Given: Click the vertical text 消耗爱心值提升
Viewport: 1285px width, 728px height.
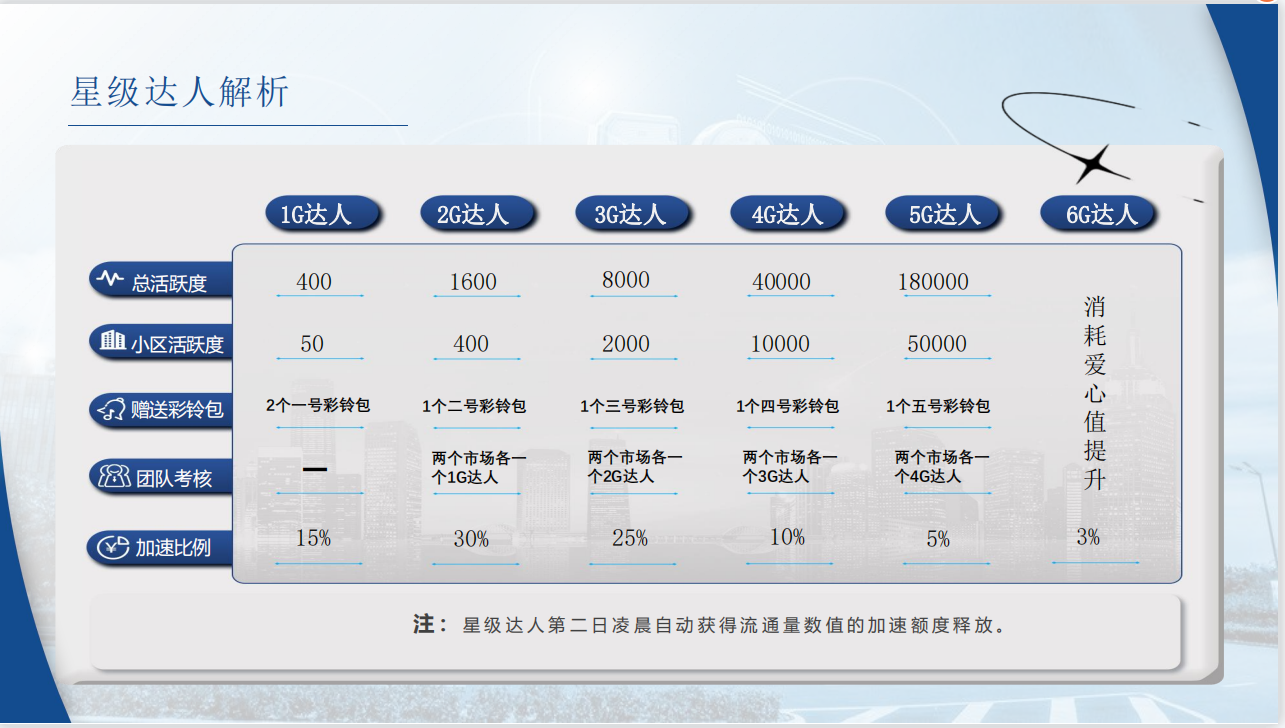Looking at the screenshot, I should pos(1095,393).
